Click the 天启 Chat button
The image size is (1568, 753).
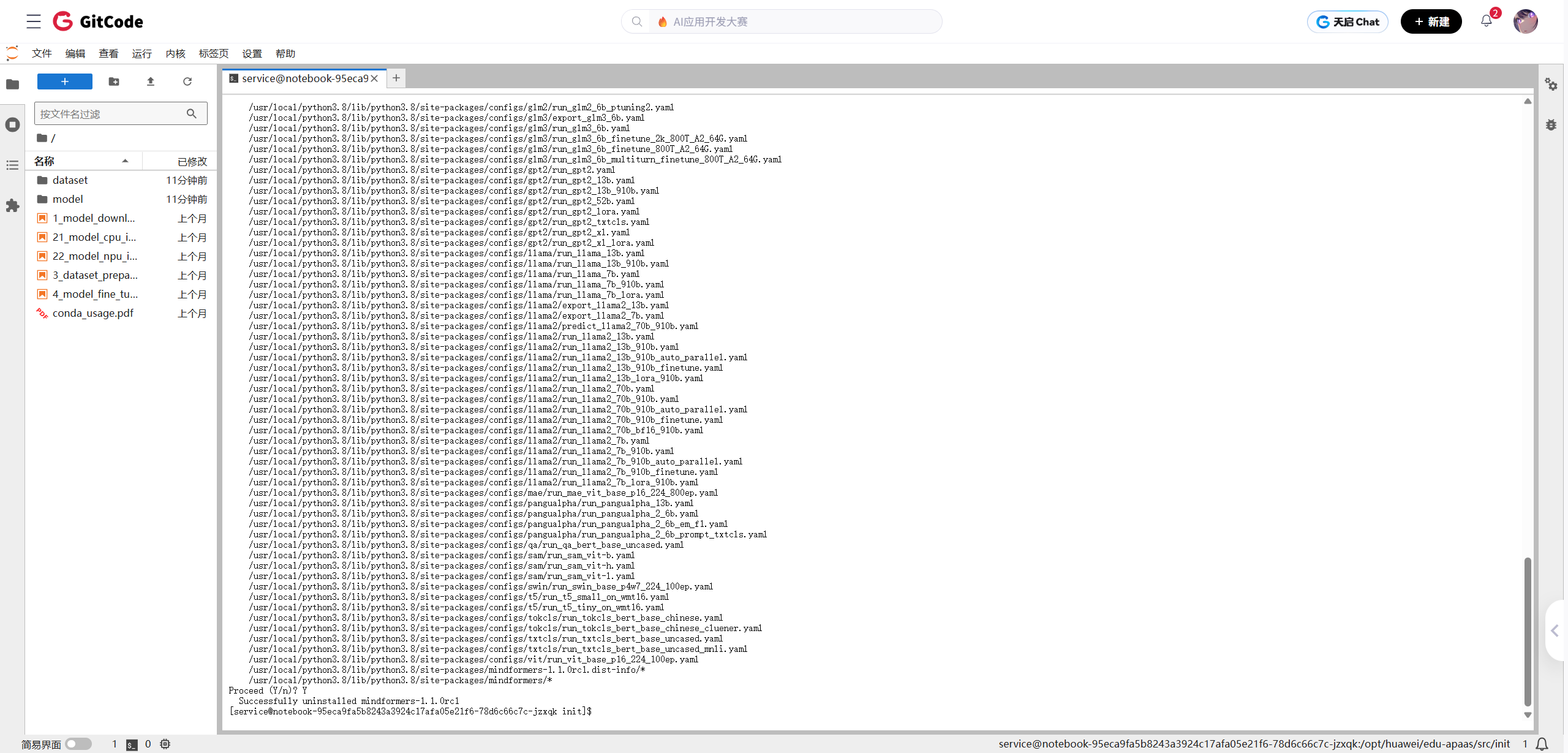click(1347, 21)
